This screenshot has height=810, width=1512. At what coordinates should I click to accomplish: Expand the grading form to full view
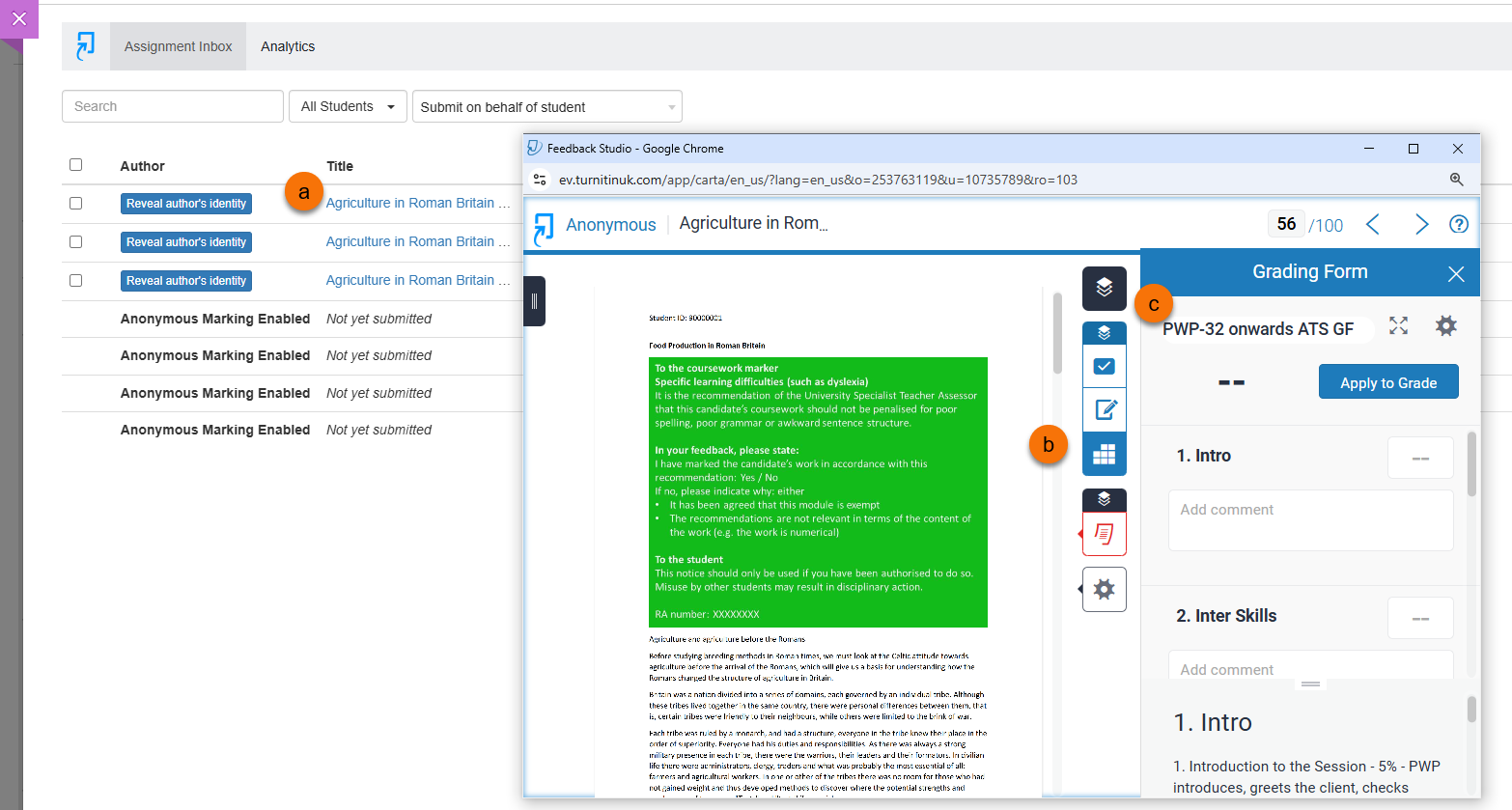click(x=1398, y=326)
